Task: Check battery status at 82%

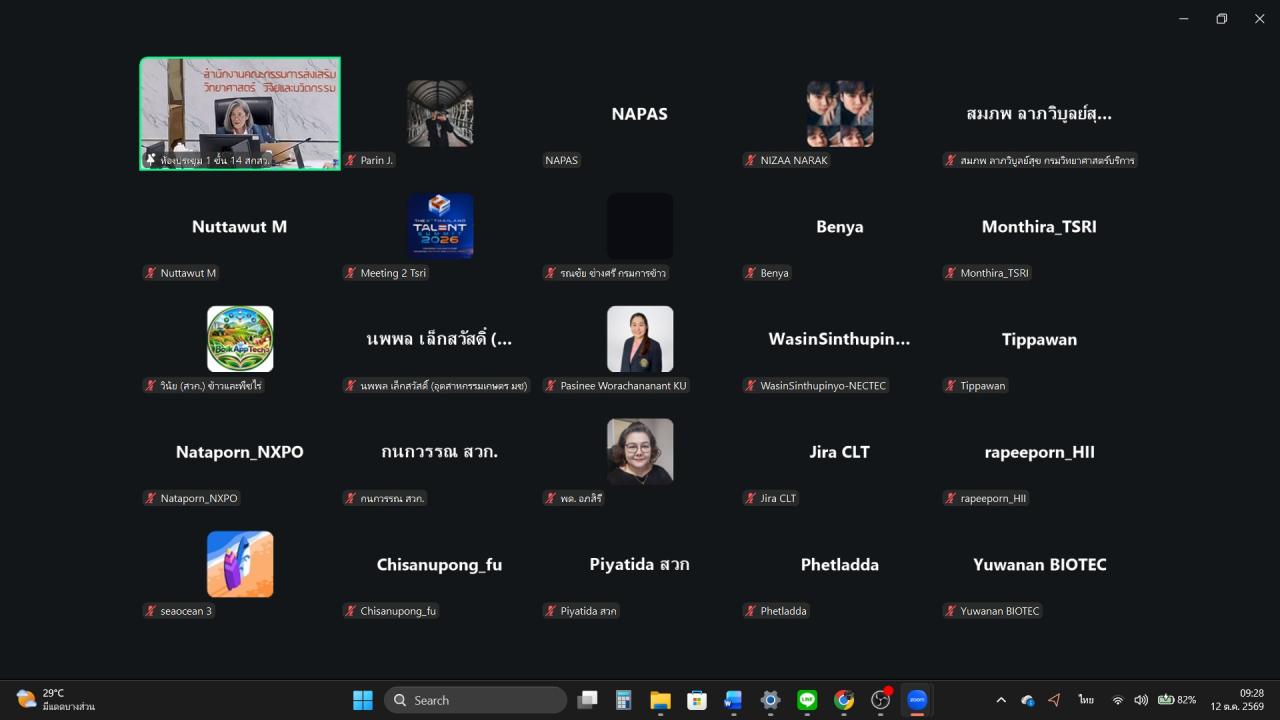Action: 1177,700
